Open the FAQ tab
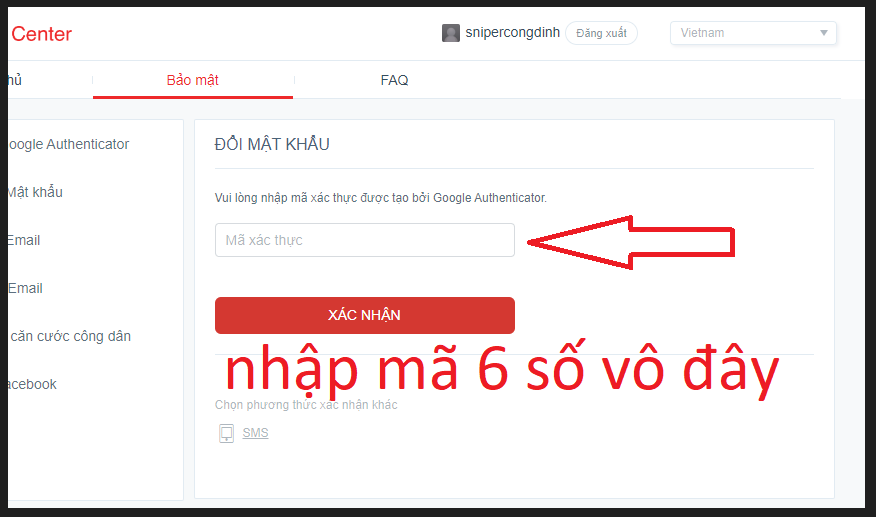The width and height of the screenshot is (876, 517). click(x=394, y=80)
